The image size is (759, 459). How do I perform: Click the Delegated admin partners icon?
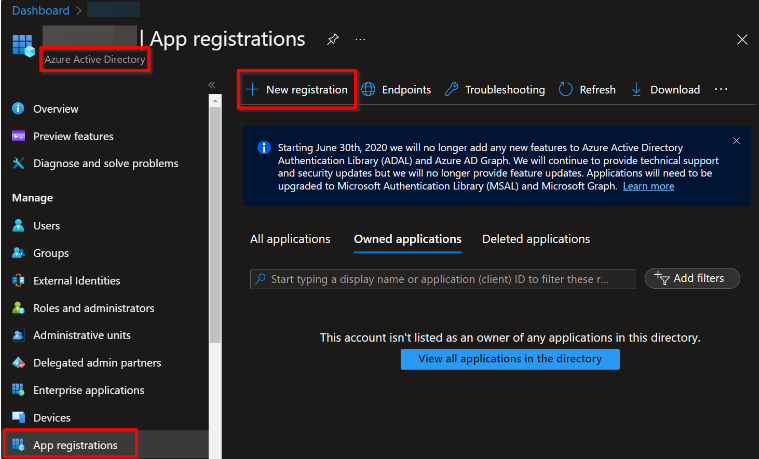pos(18,363)
